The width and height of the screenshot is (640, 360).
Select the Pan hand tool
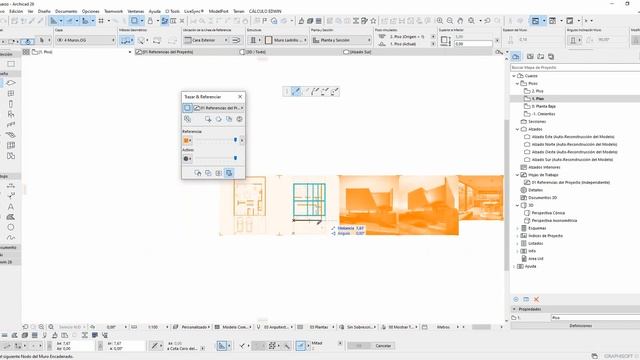(460, 20)
